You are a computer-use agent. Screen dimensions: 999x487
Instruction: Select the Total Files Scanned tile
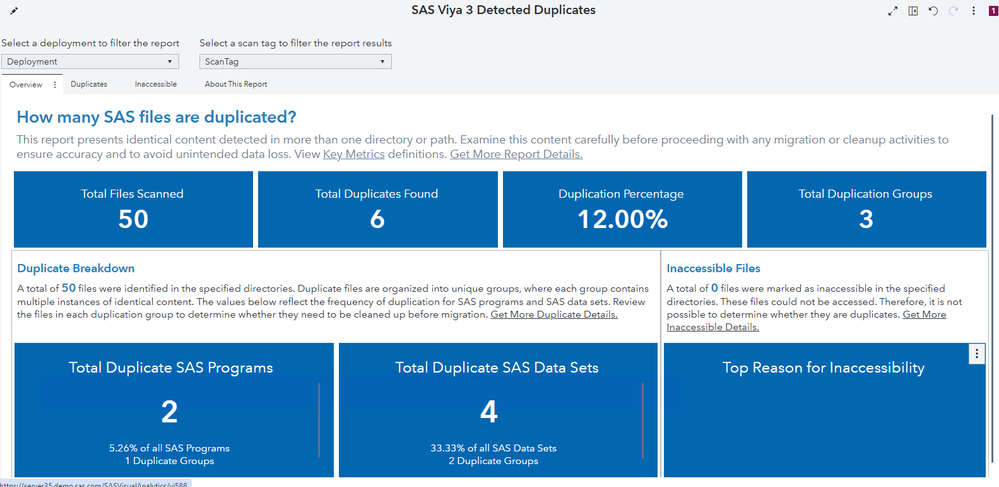(133, 209)
